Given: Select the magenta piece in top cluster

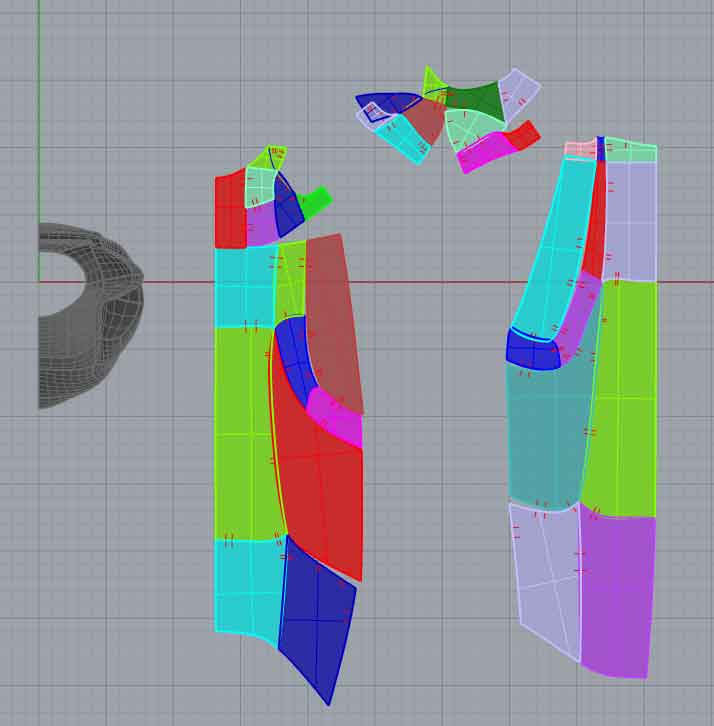Looking at the screenshot, I should 486,150.
